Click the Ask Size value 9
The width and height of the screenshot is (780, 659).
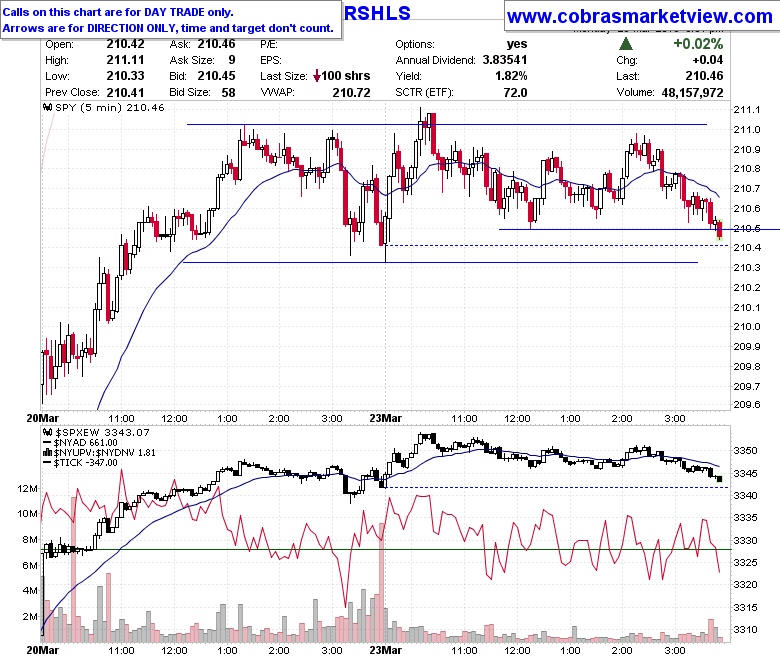(x=232, y=60)
